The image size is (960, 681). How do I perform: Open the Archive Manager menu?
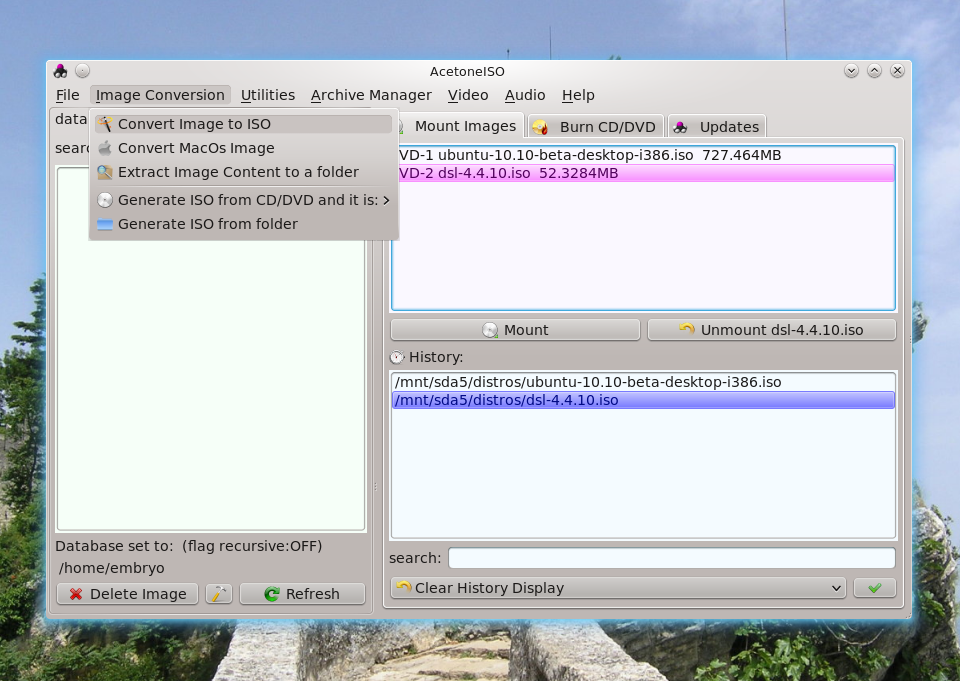click(x=371, y=95)
